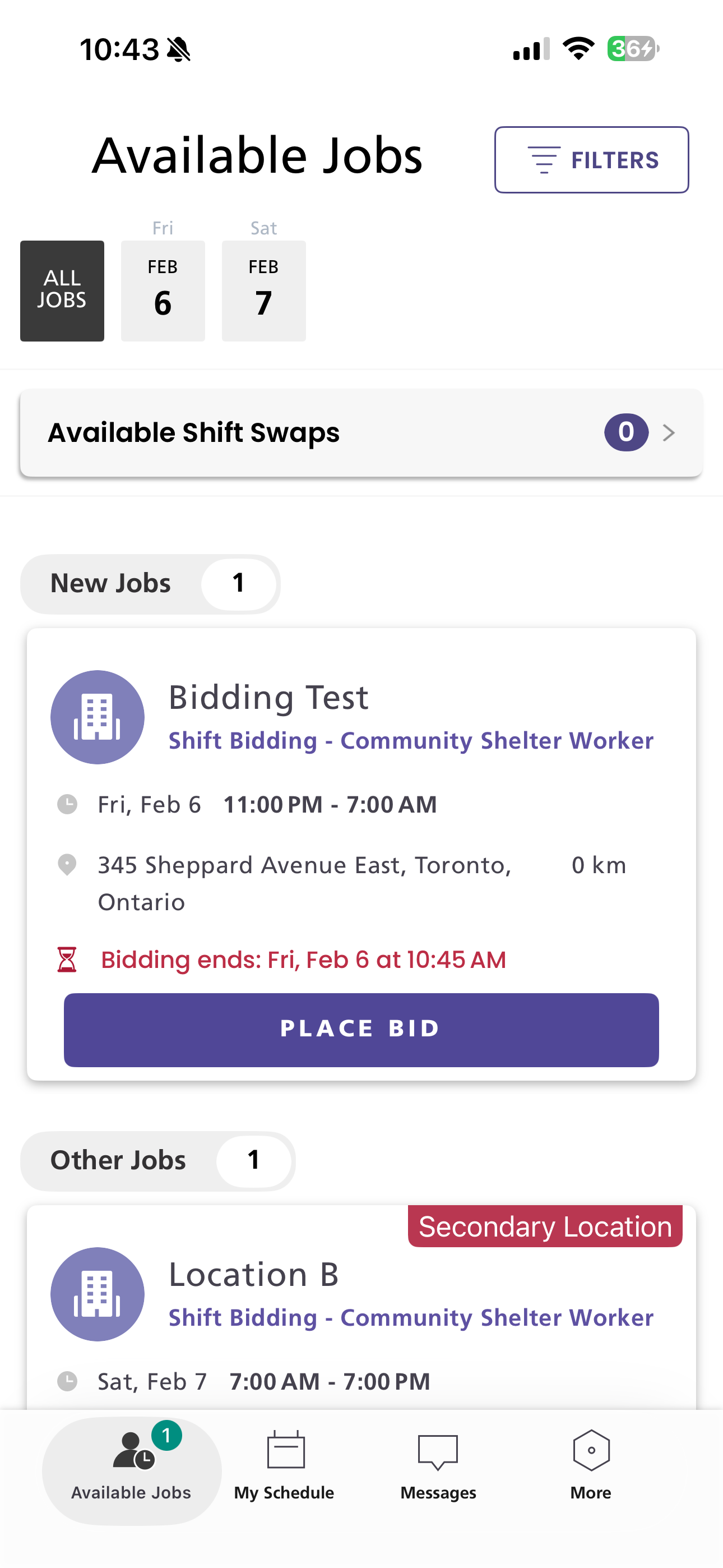This screenshot has height=1568, width=723.
Task: Collapse the New Jobs section header
Action: tap(150, 584)
